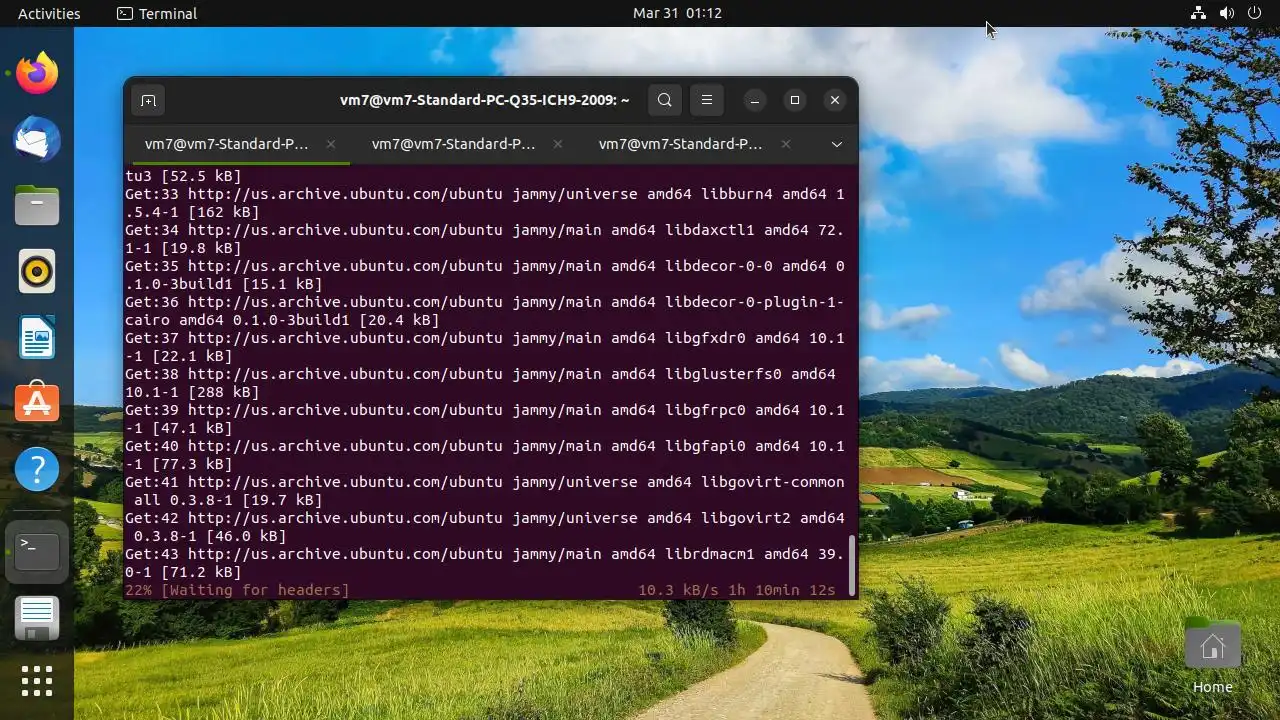This screenshot has height=720, width=1280.
Task: Open the Activities overview
Action: pyautogui.click(x=49, y=13)
